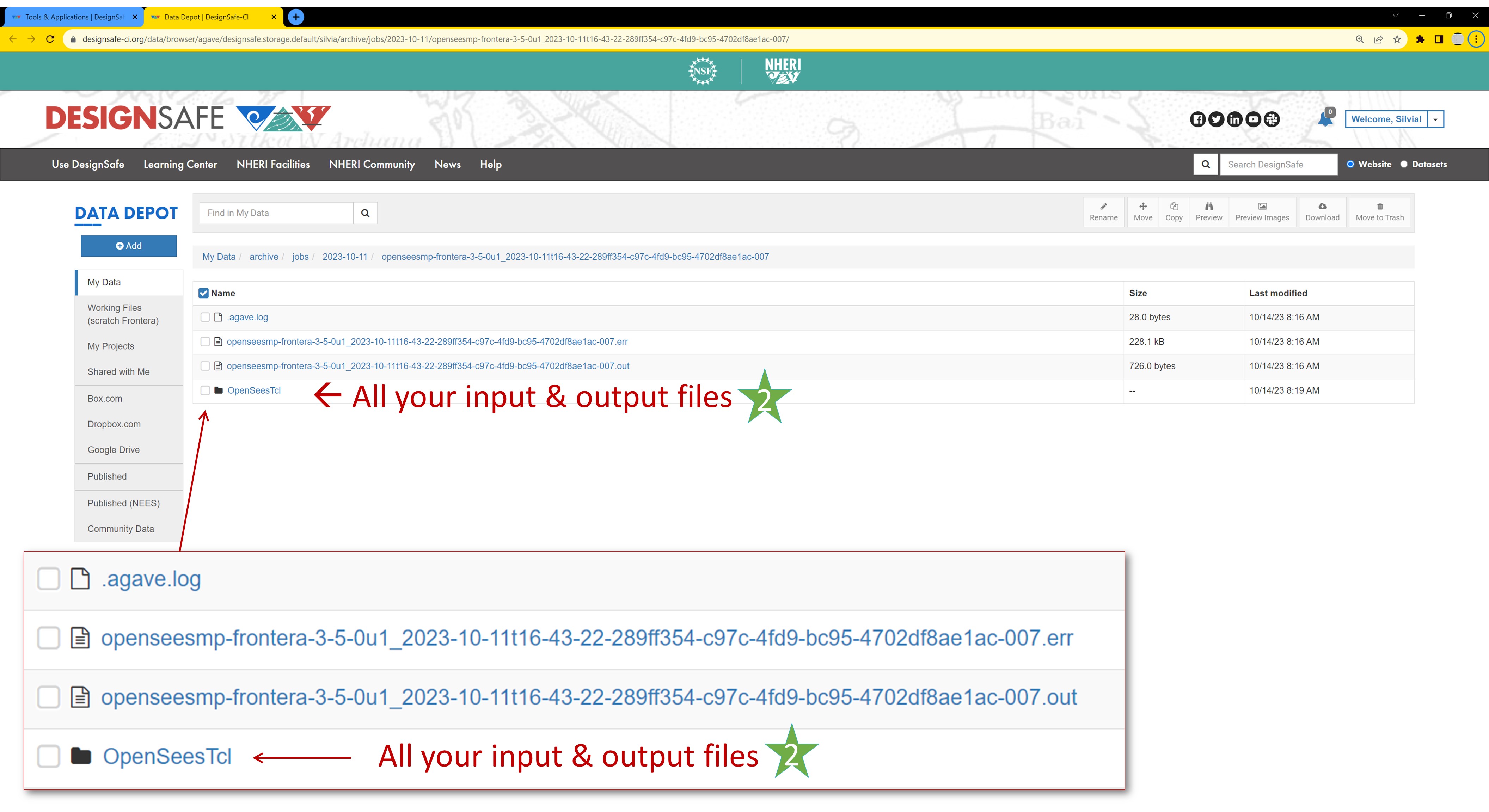Viewport: 1489px width, 812px height.
Task: Move selected files to Trash
Action: point(1380,211)
